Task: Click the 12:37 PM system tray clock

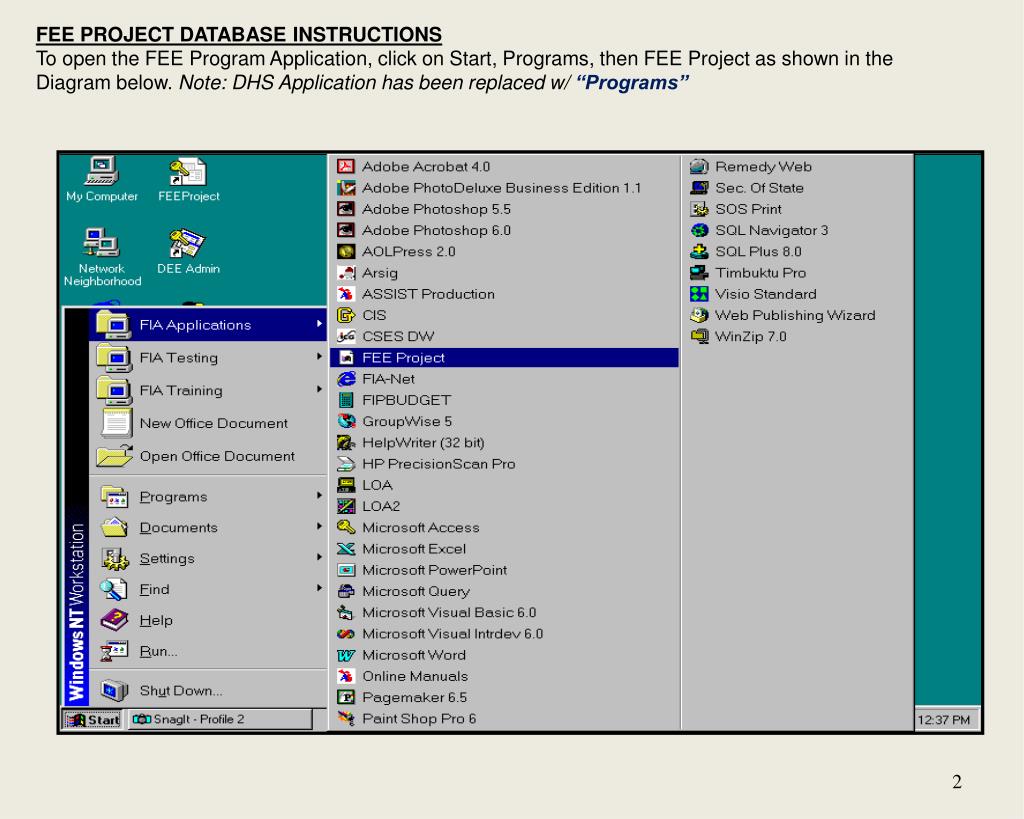Action: [x=944, y=720]
